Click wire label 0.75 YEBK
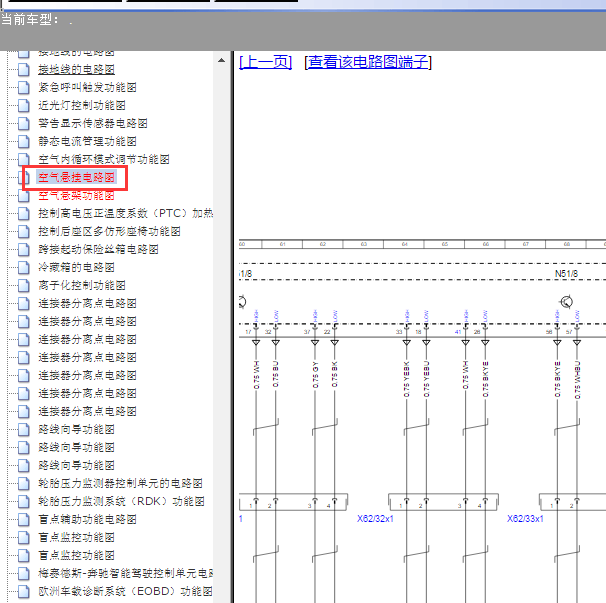The image size is (606, 603). pyautogui.click(x=407, y=379)
